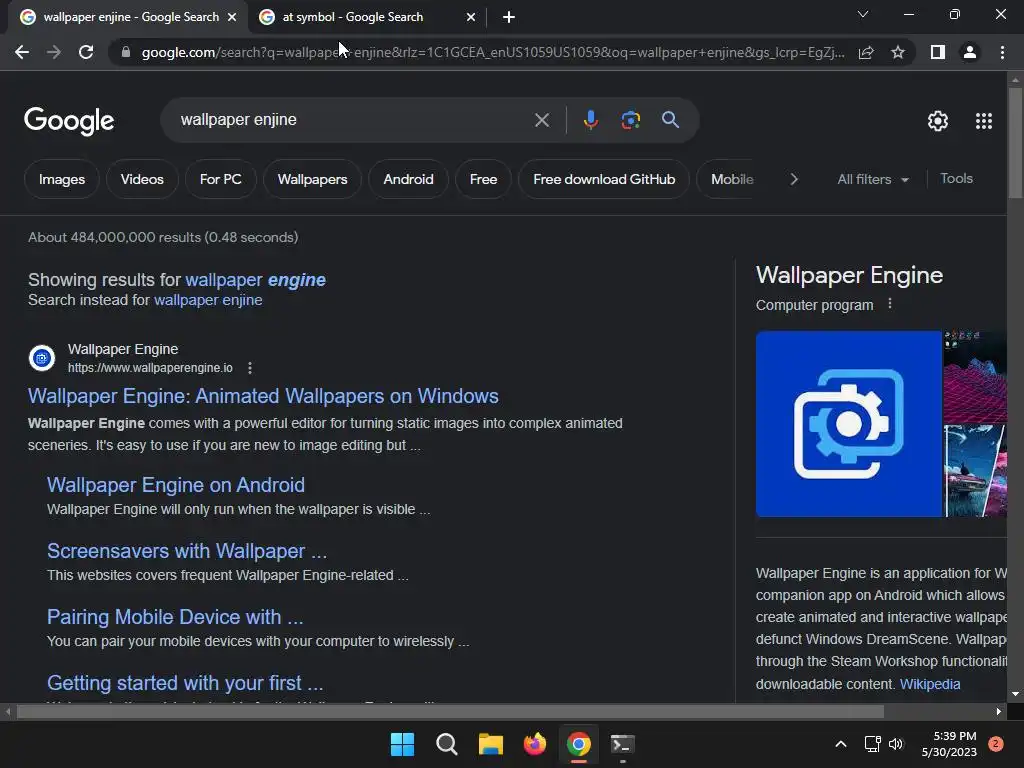This screenshot has width=1024, height=768.
Task: Click the vertical page scrollbar thumb
Action: 1015,142
